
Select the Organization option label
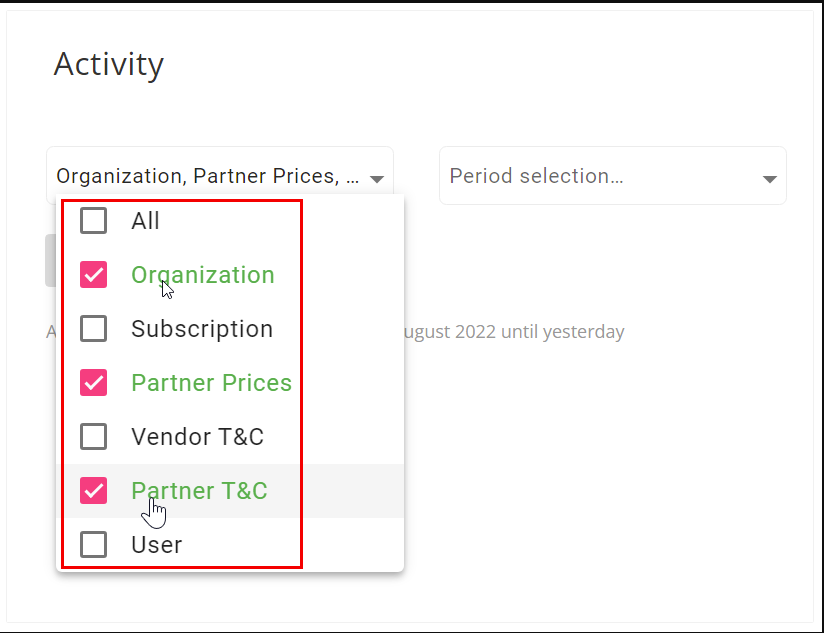tap(203, 275)
